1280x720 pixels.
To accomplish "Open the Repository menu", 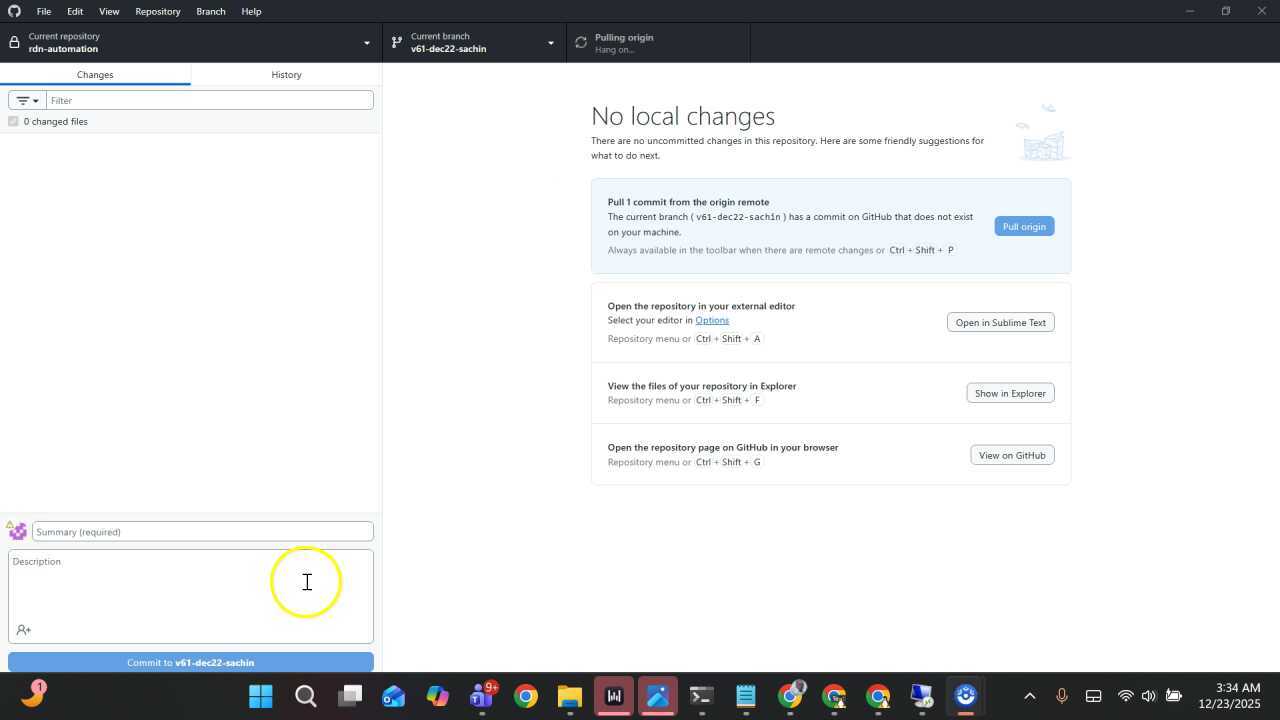I will tap(157, 11).
